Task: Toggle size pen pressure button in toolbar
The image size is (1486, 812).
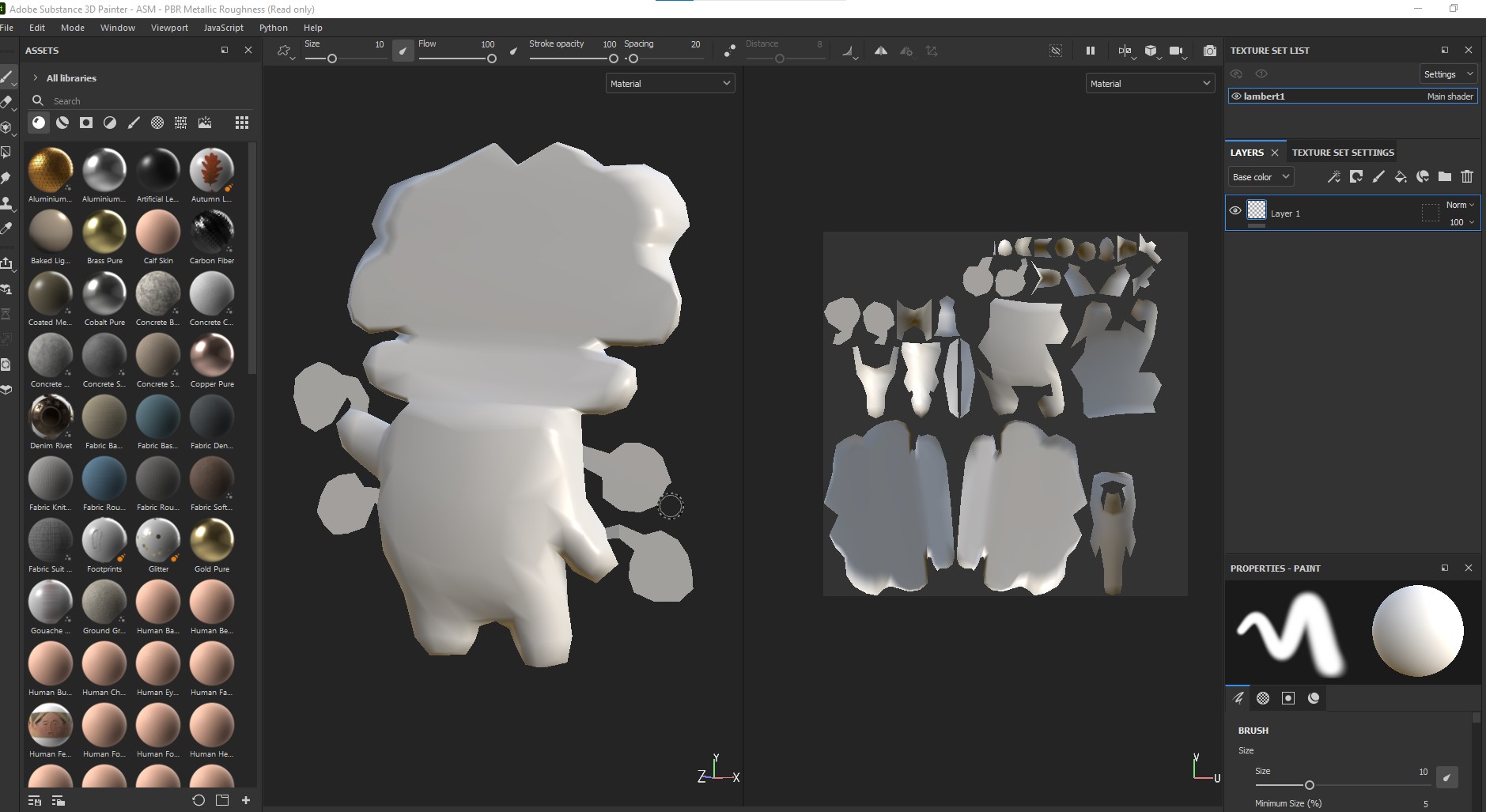Action: pyautogui.click(x=403, y=51)
